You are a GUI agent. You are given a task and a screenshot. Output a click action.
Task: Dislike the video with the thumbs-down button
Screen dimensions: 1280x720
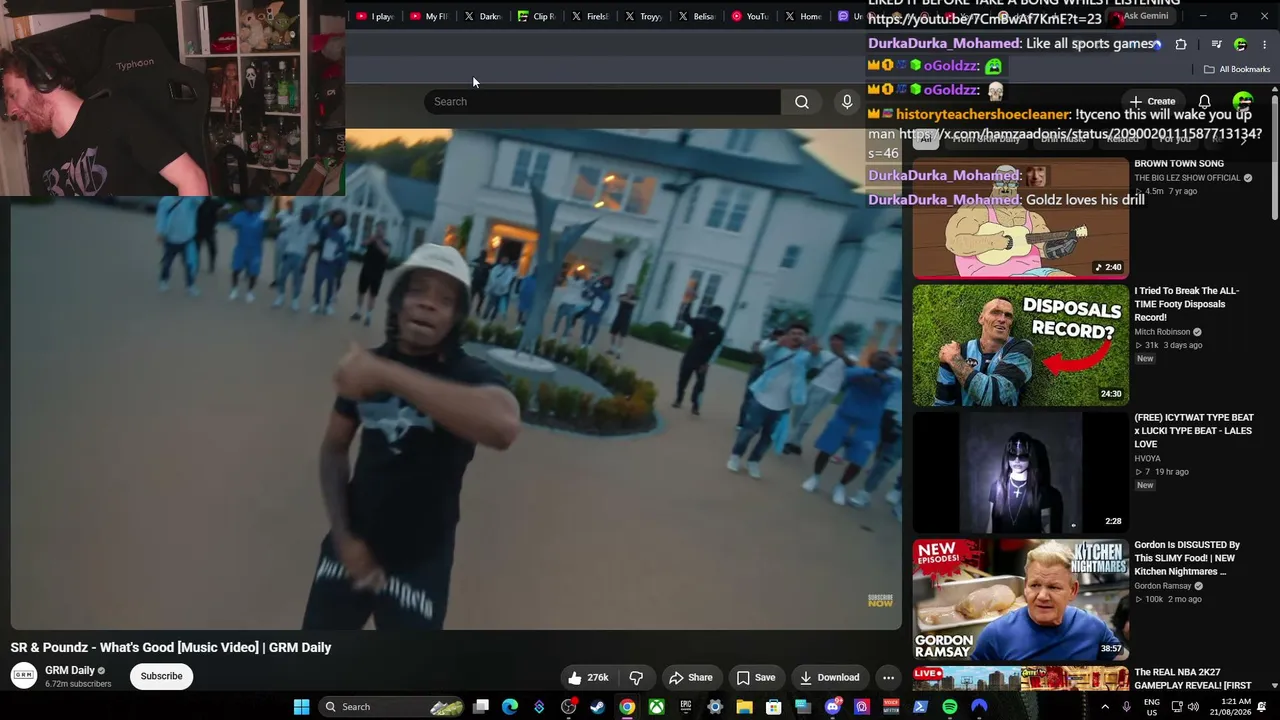pos(636,677)
